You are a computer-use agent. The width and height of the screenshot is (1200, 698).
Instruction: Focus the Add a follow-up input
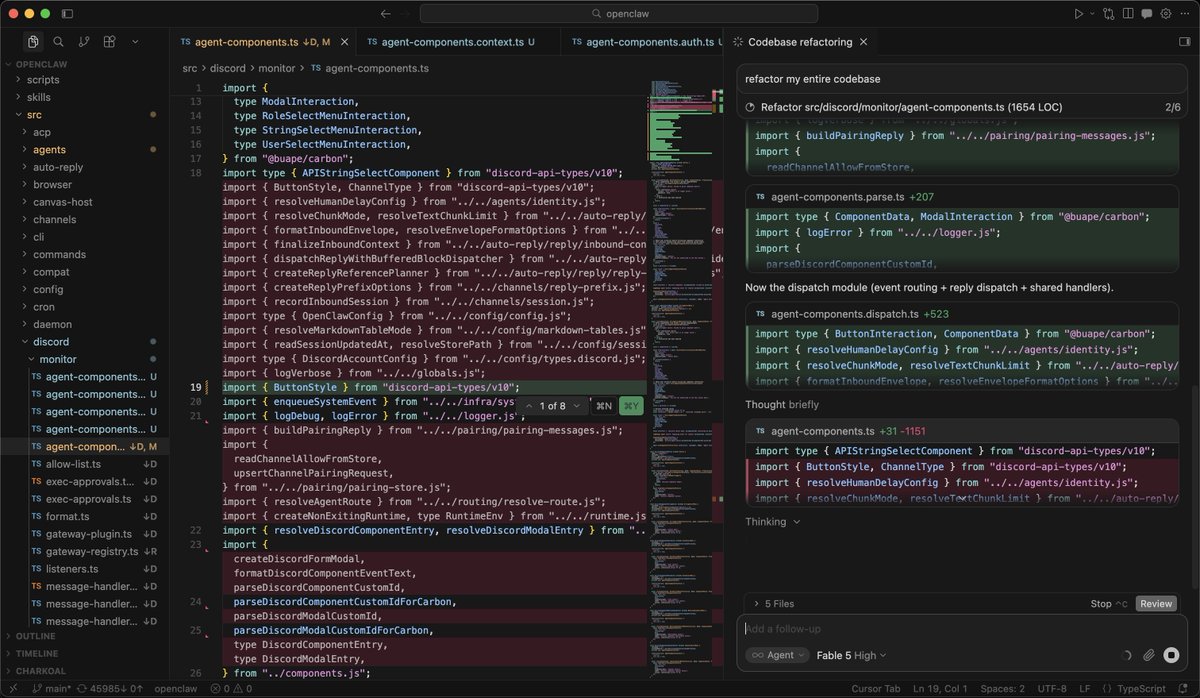[x=960, y=629]
